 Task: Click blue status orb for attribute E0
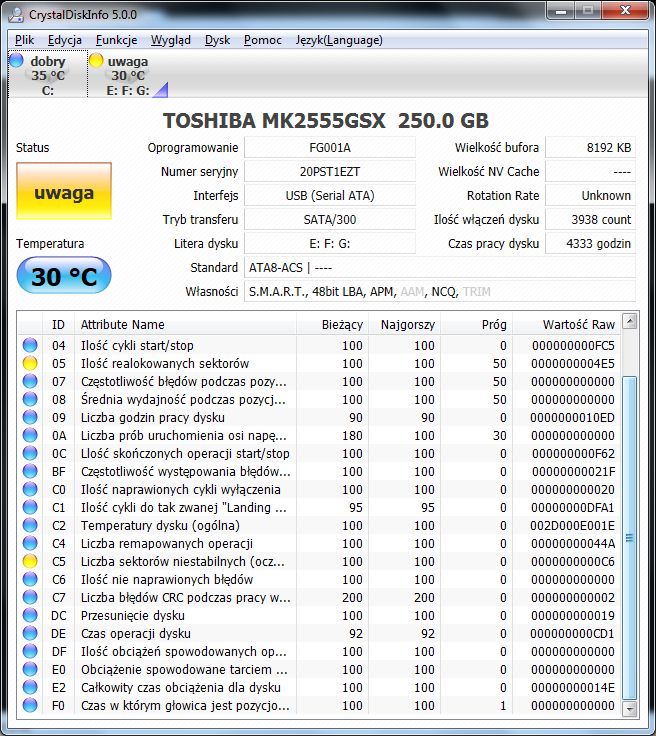(x=30, y=669)
